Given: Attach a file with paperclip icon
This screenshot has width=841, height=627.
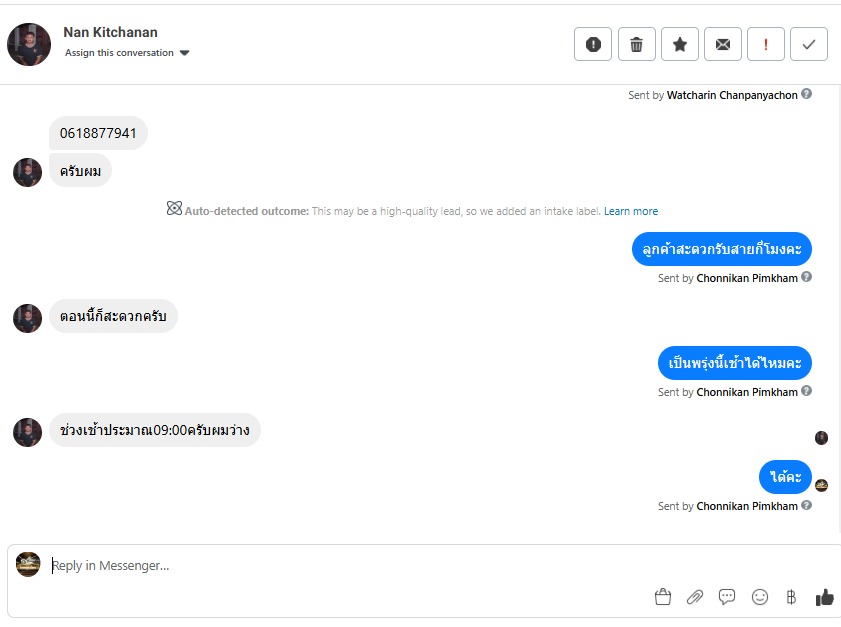Looking at the screenshot, I should (695, 597).
